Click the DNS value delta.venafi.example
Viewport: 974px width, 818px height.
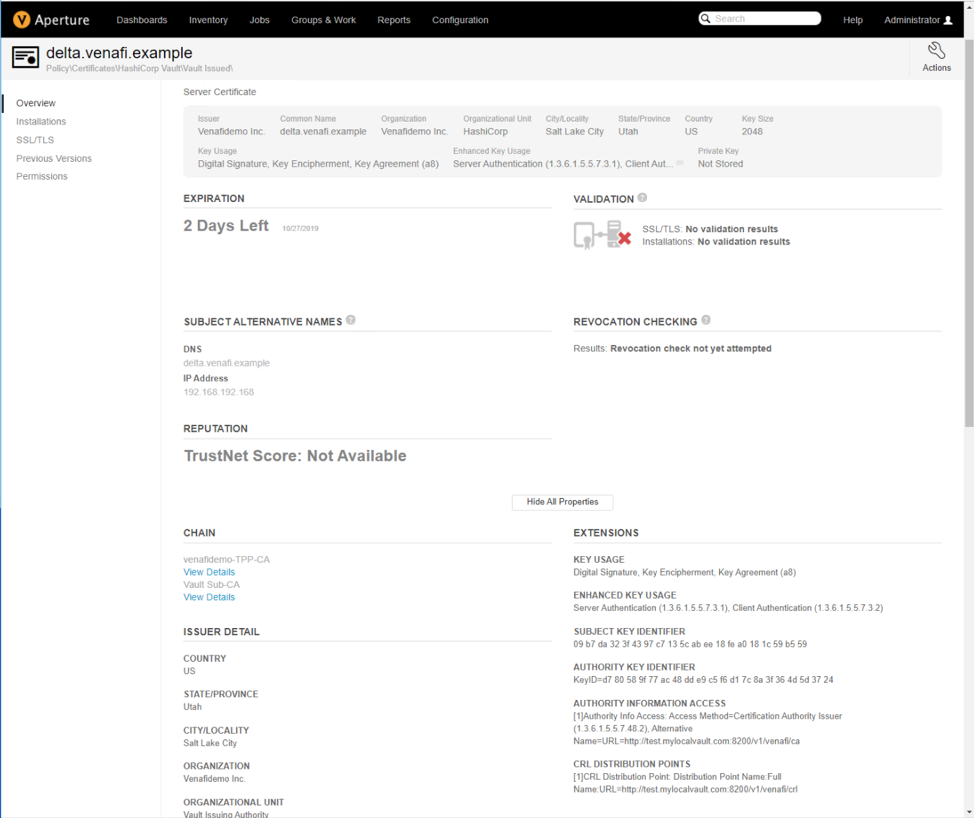tap(227, 363)
